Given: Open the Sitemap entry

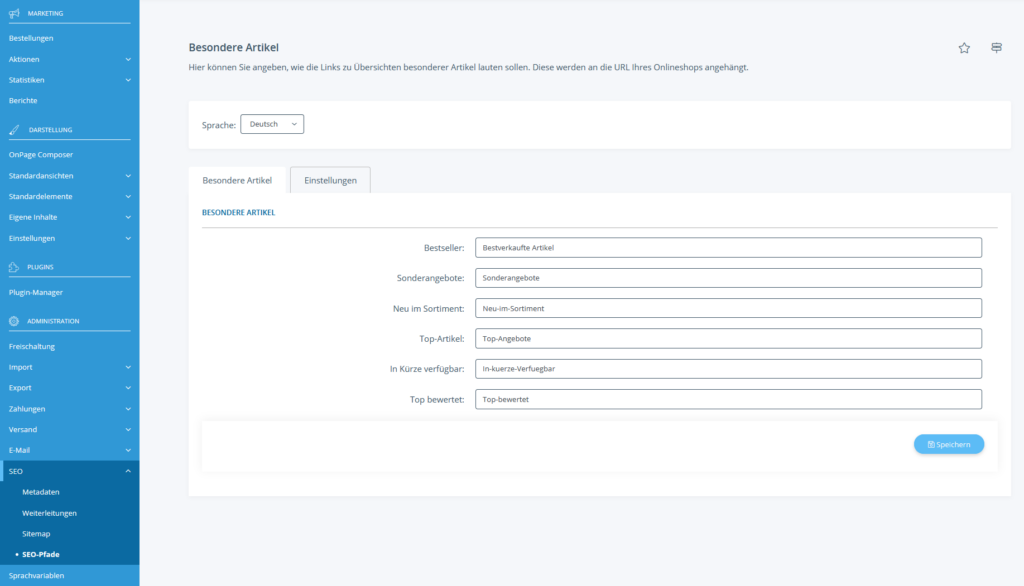Looking at the screenshot, I should 36,534.
